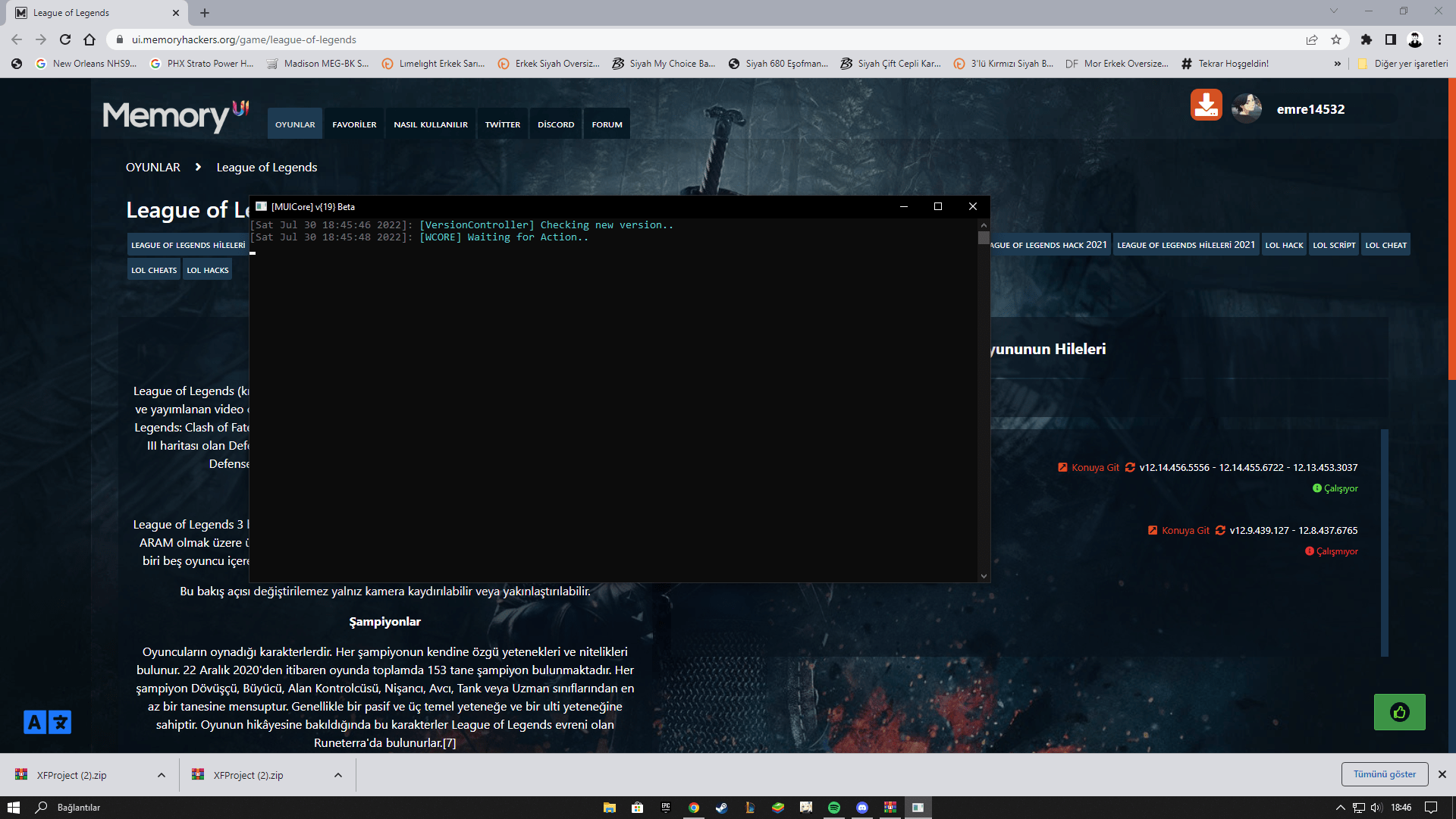Open the Chrome tab search dropdown
The image size is (1456, 819).
click(1334, 11)
